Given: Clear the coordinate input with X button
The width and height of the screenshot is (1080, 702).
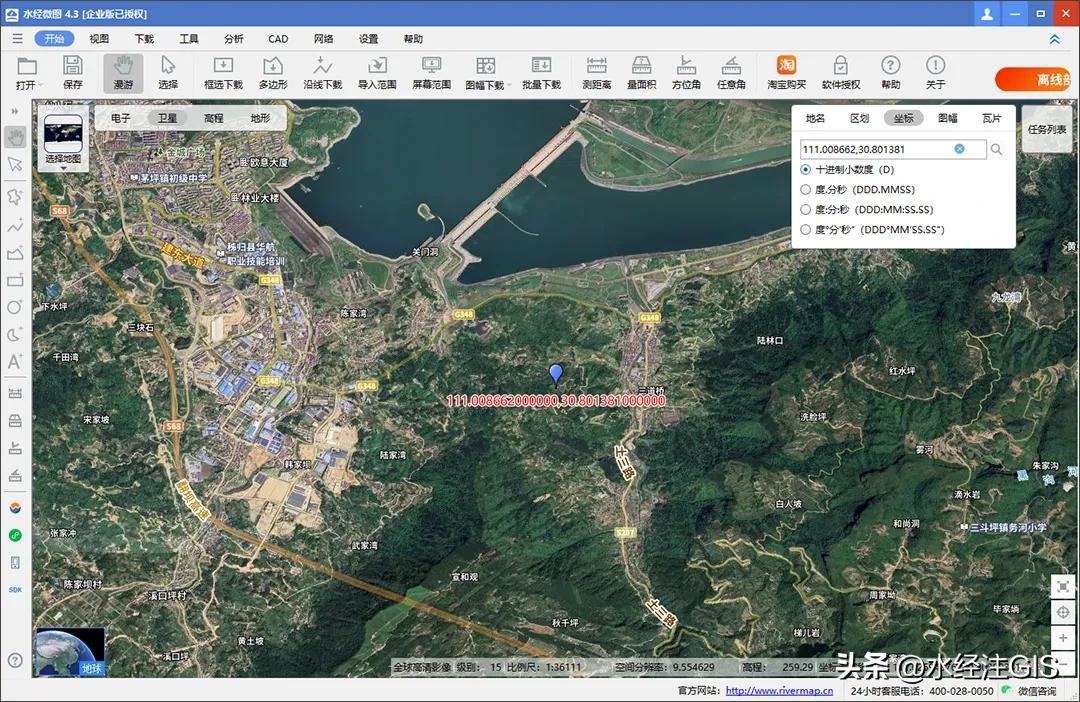Looking at the screenshot, I should pos(959,149).
